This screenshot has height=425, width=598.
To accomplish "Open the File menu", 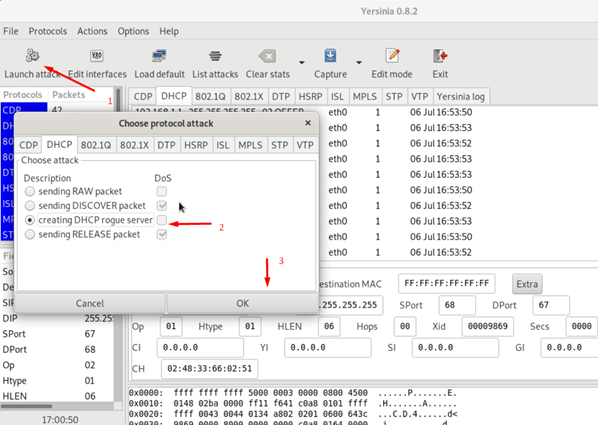I will tap(11, 31).
